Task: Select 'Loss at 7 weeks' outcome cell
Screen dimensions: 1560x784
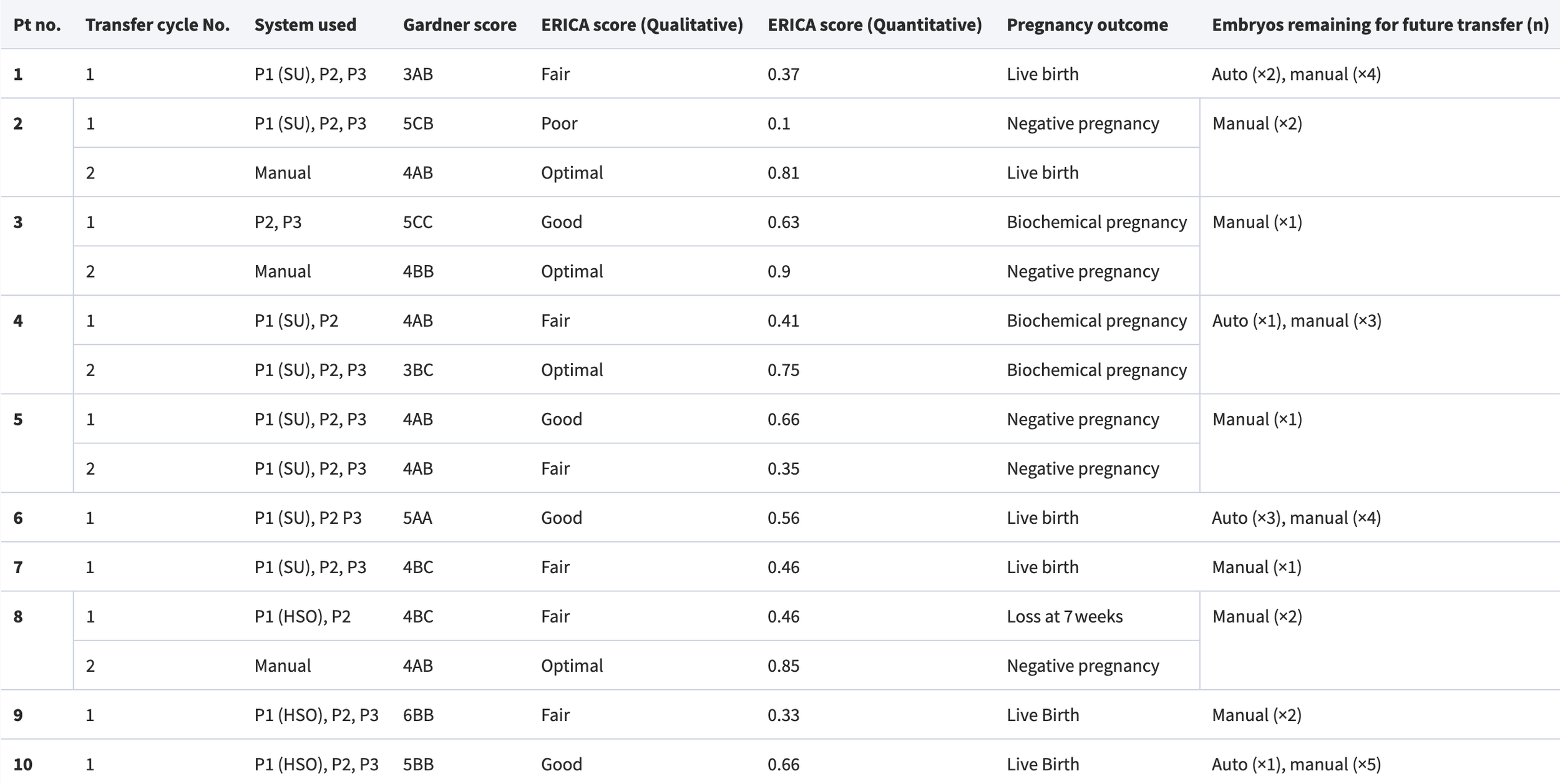Action: (1065, 616)
